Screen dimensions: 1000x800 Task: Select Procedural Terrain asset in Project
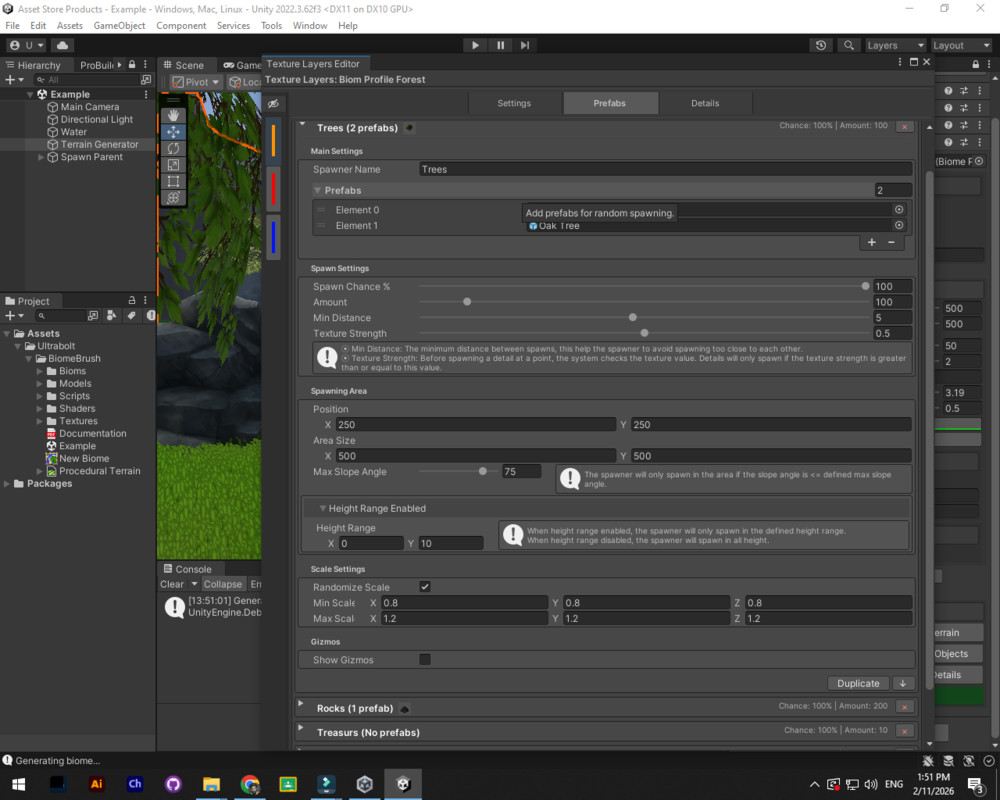[x=99, y=471]
